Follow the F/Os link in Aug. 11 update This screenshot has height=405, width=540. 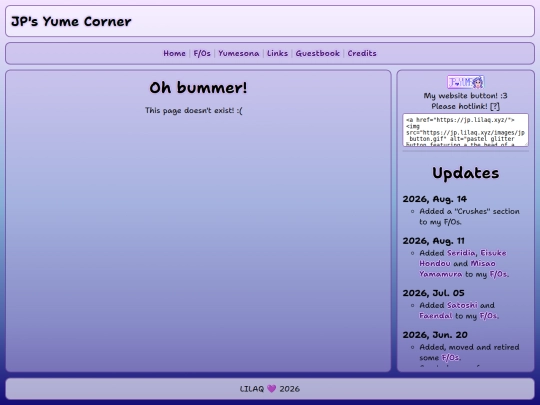(499, 274)
